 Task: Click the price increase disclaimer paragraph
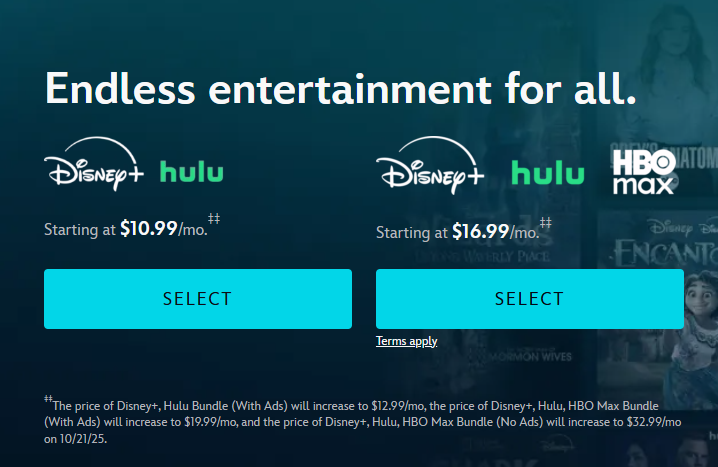(x=362, y=421)
